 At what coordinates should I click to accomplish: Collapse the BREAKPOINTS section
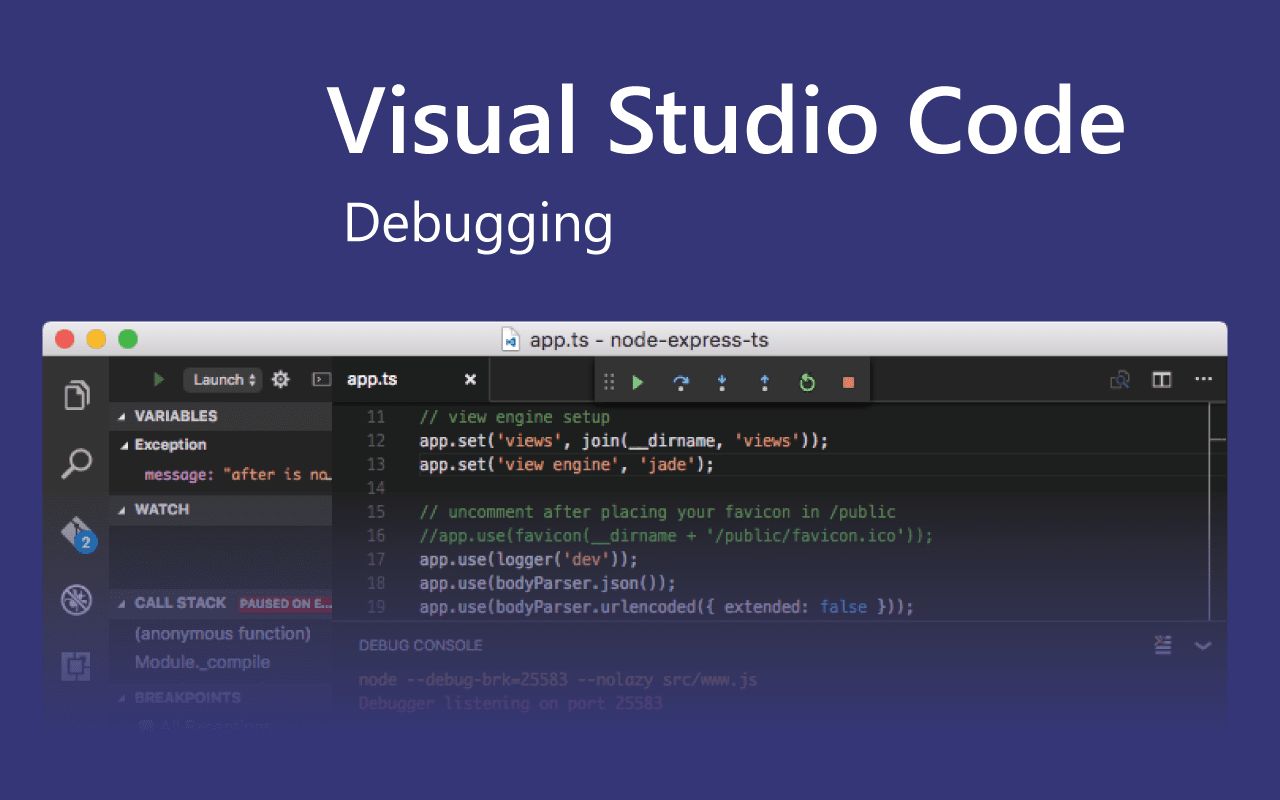(123, 698)
